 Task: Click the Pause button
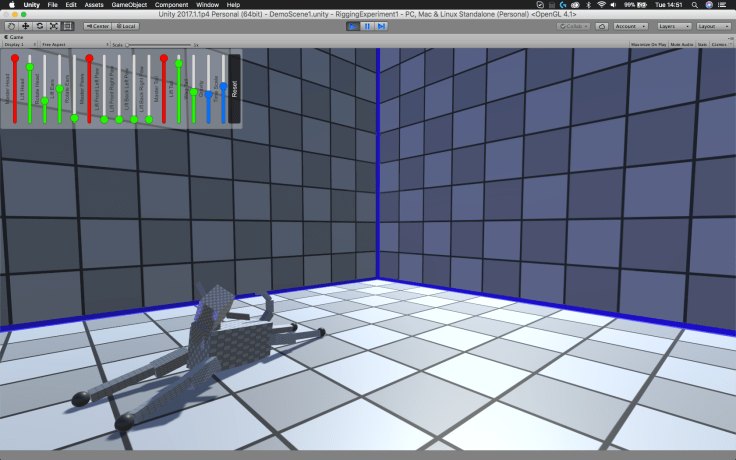click(367, 25)
